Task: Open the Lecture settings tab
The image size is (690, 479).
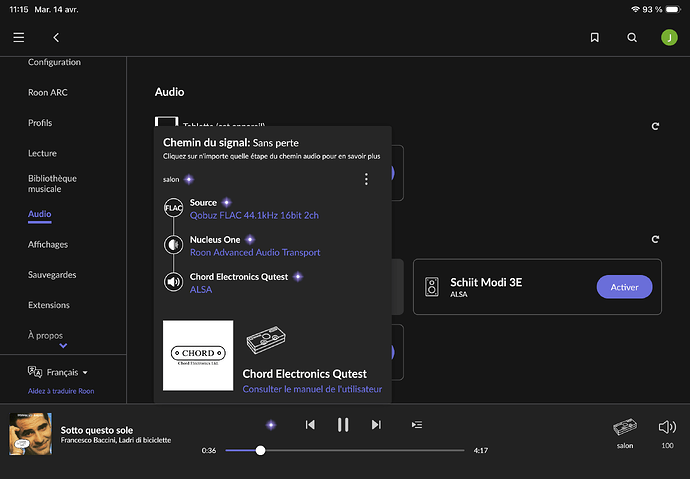Action: click(42, 153)
